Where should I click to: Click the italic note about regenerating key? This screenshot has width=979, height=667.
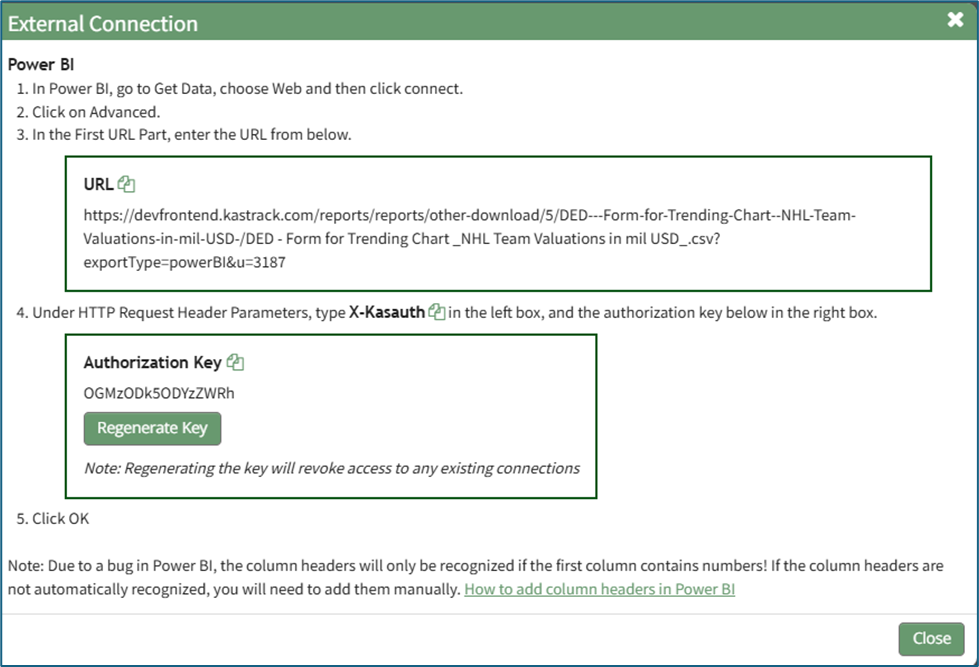[331, 467]
